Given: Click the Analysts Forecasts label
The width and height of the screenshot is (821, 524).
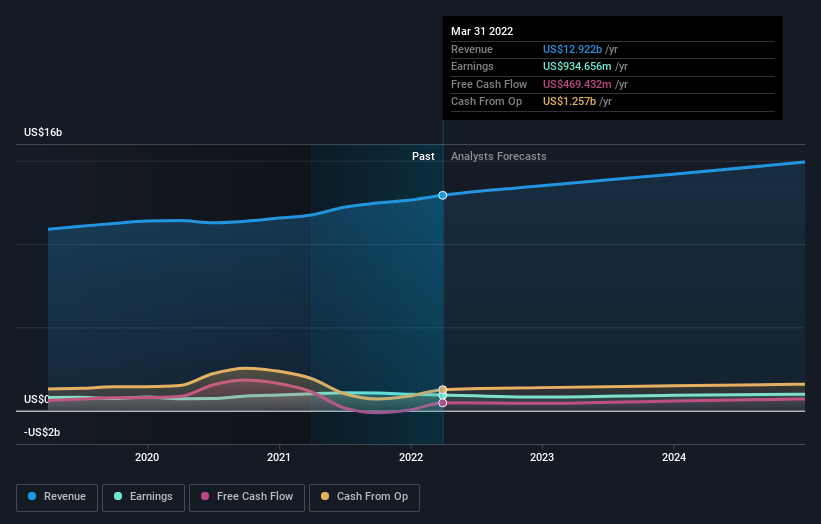Looking at the screenshot, I should [498, 156].
